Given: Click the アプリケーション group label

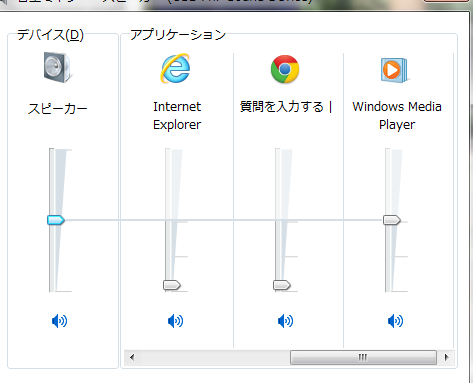Looking at the screenshot, I should click(x=178, y=35).
